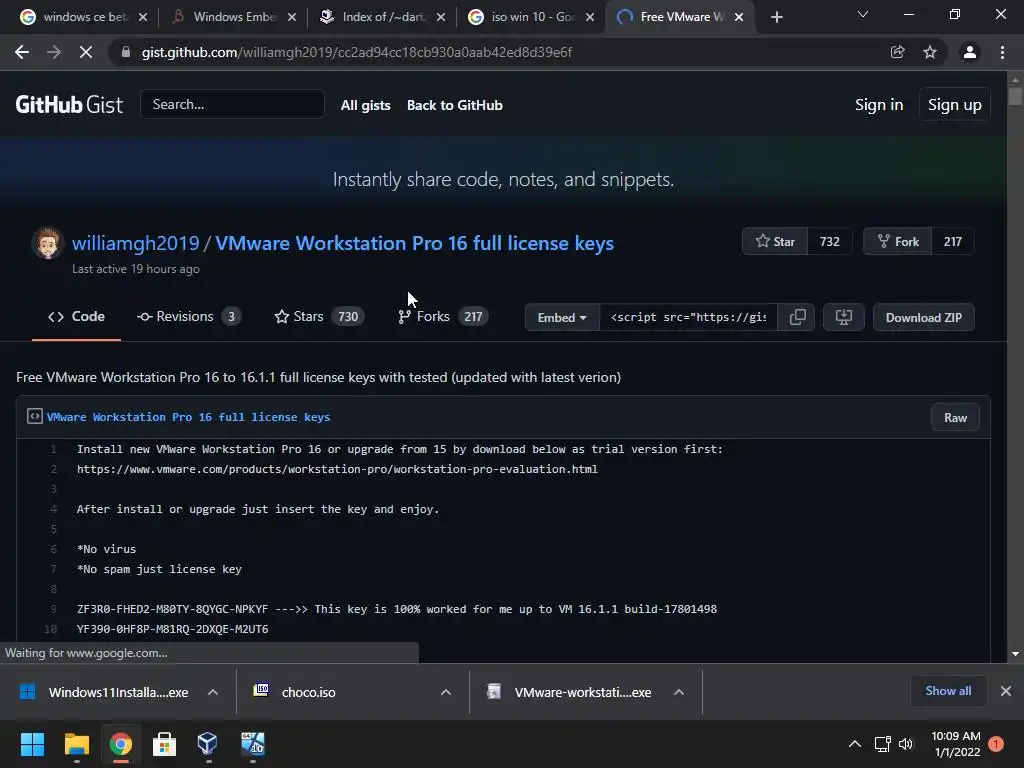Image resolution: width=1024 pixels, height=768 pixels.
Task: Click the browser forward arrow
Action: (x=54, y=52)
